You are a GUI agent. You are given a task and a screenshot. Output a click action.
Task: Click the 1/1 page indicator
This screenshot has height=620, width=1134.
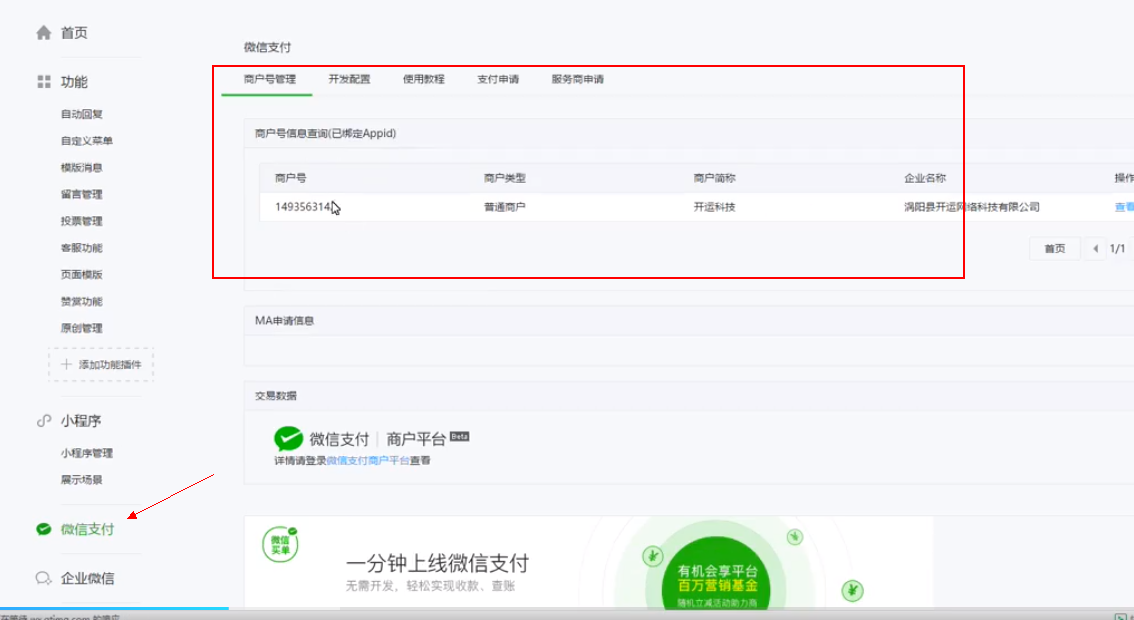pos(1117,249)
